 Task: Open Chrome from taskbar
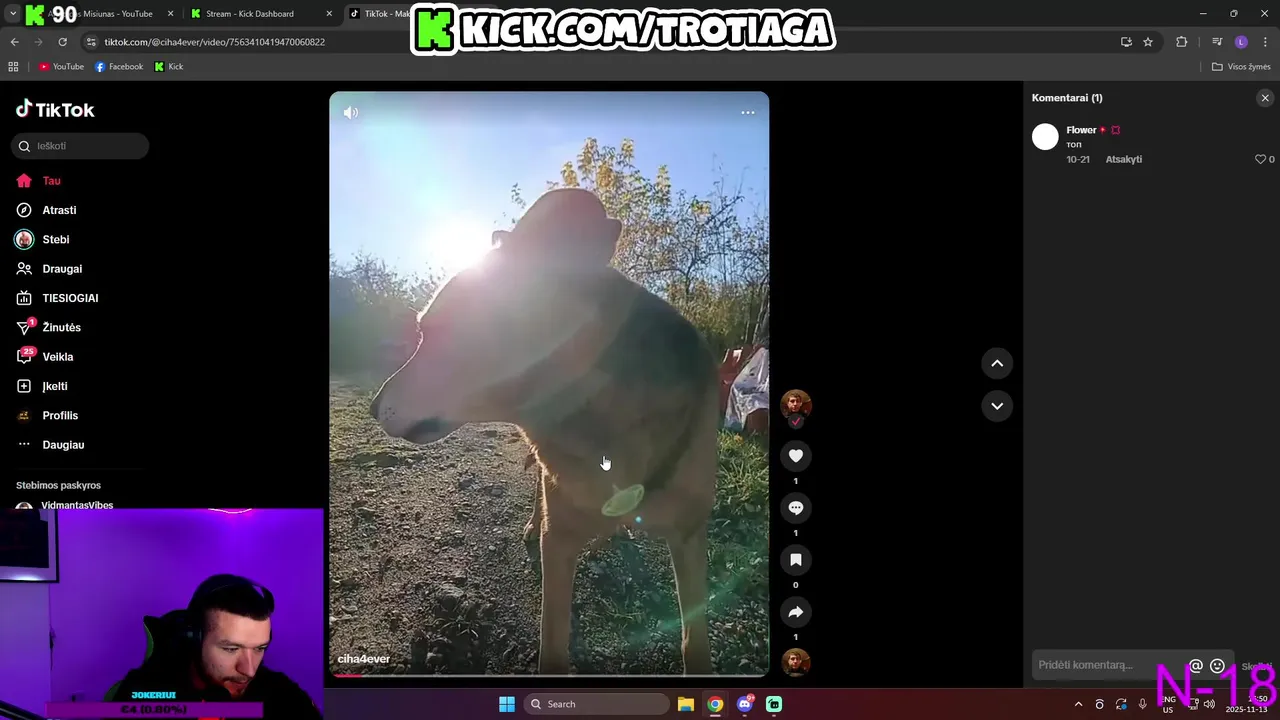coord(715,704)
